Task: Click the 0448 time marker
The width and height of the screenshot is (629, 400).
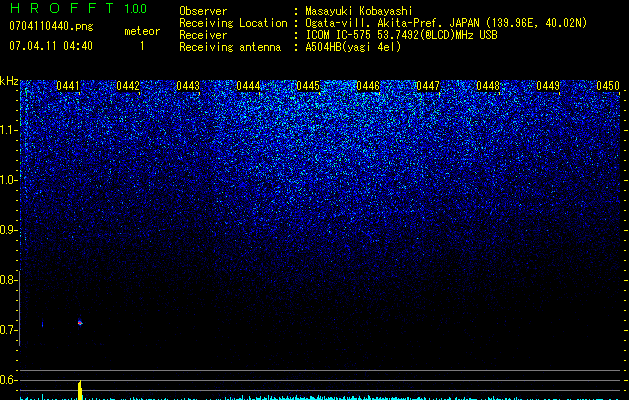Action: point(488,86)
